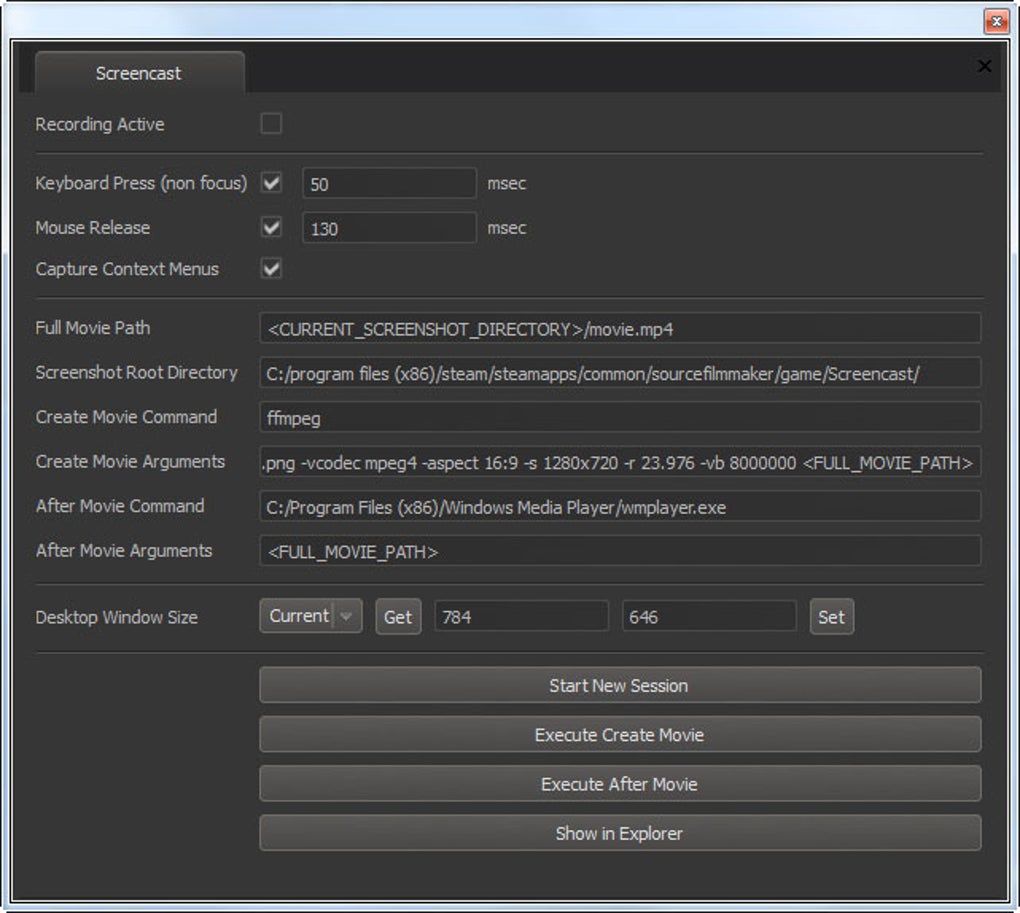Uncheck Keyboard Press (non focus) option
Viewport: 1020px width, 913px height.
[x=271, y=183]
